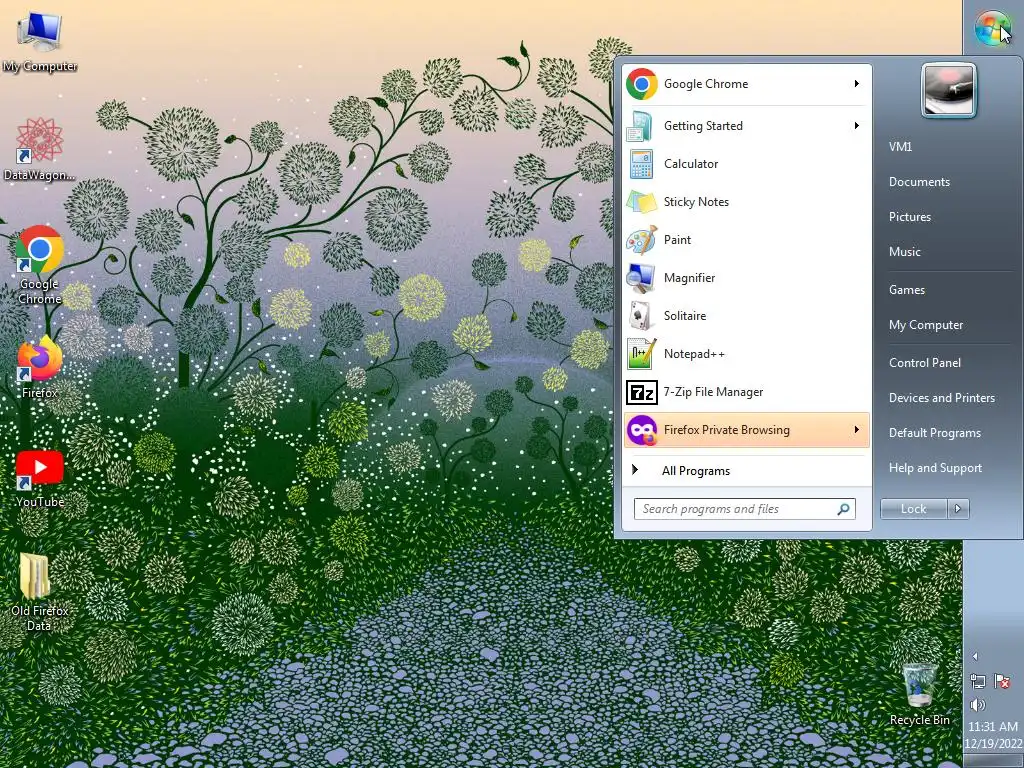
Task: Click the search magnifier icon
Action: [x=843, y=509]
